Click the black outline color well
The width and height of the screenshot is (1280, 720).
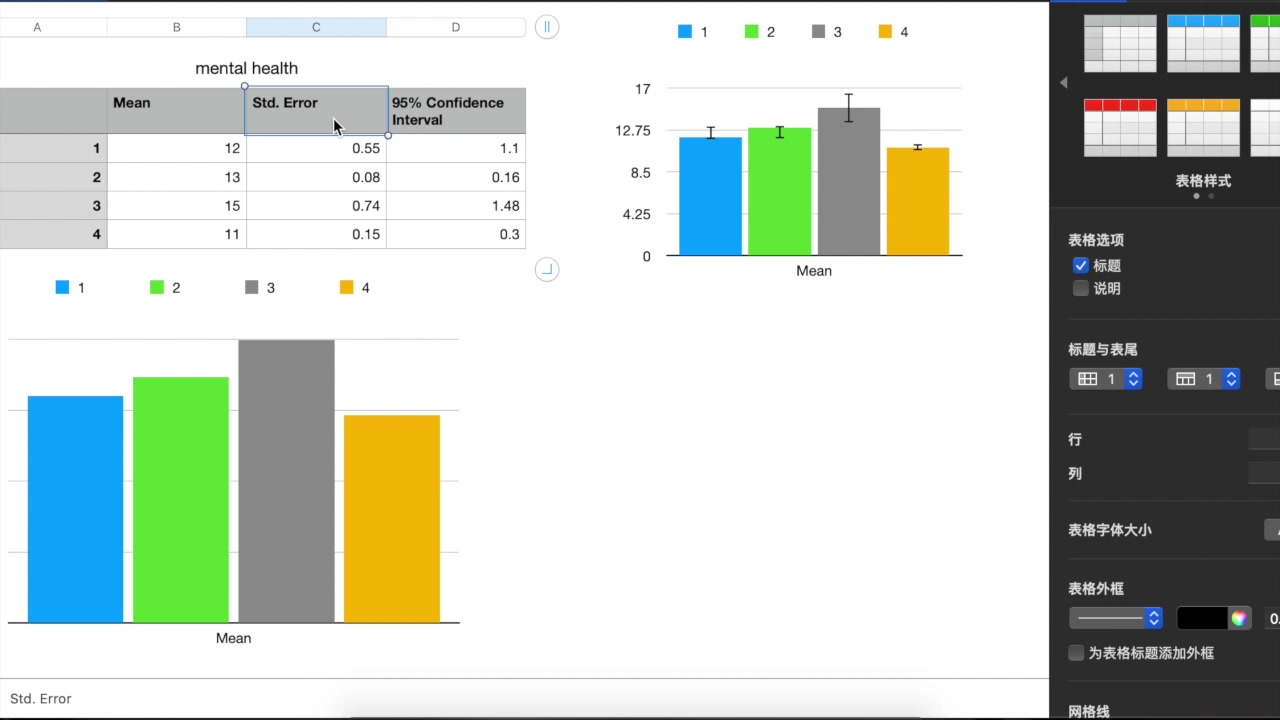pos(1202,618)
